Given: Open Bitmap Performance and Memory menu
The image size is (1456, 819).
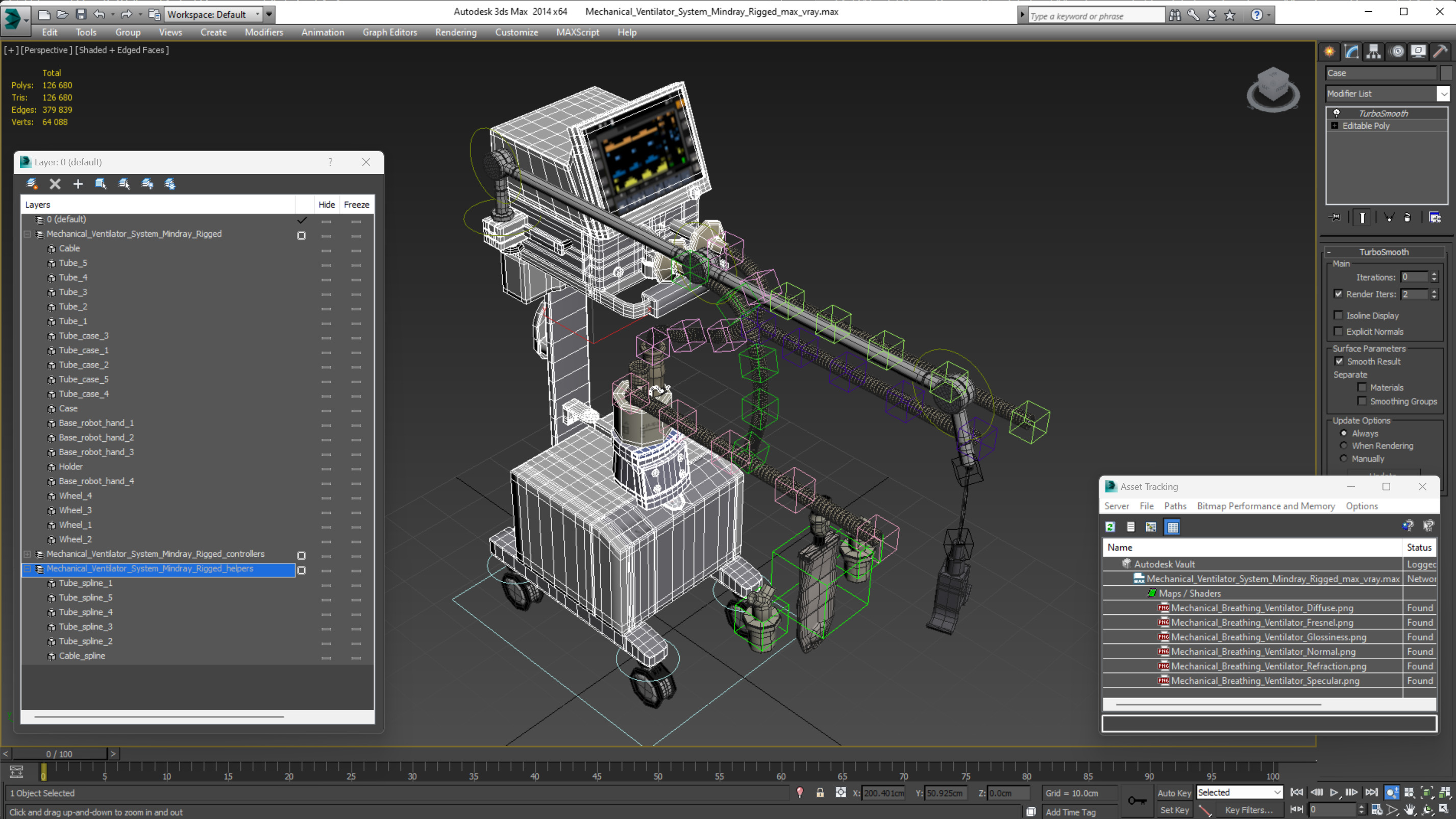Looking at the screenshot, I should point(1266,506).
